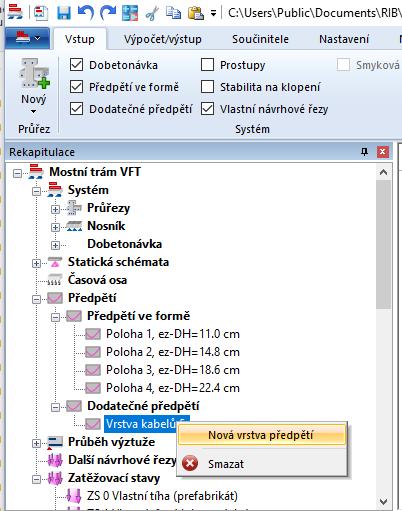Viewport: 402px width, 511px height.
Task: Click the Nový cross-section icon
Action: pyautogui.click(x=34, y=73)
